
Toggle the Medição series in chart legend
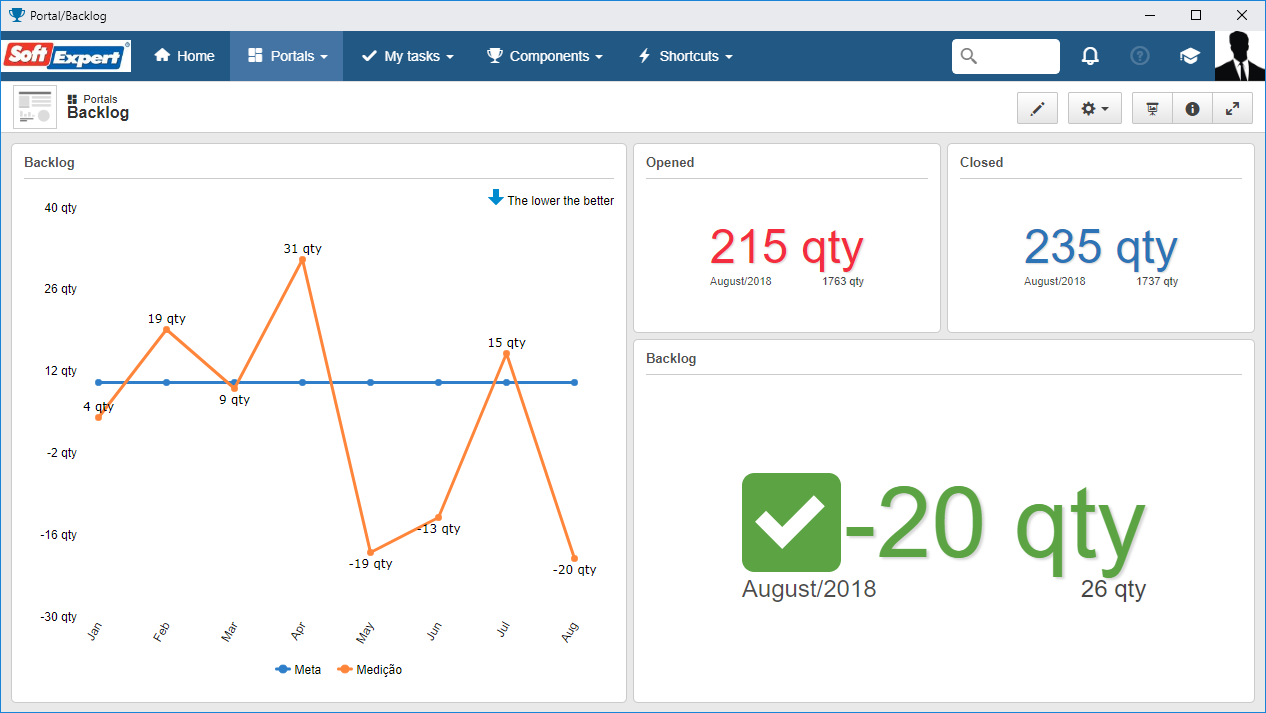[x=370, y=670]
